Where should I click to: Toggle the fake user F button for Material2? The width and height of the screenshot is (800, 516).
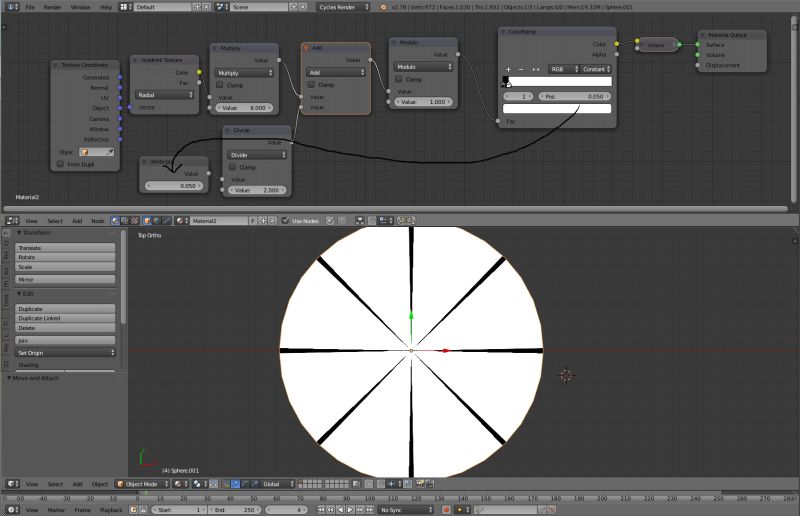(253, 221)
